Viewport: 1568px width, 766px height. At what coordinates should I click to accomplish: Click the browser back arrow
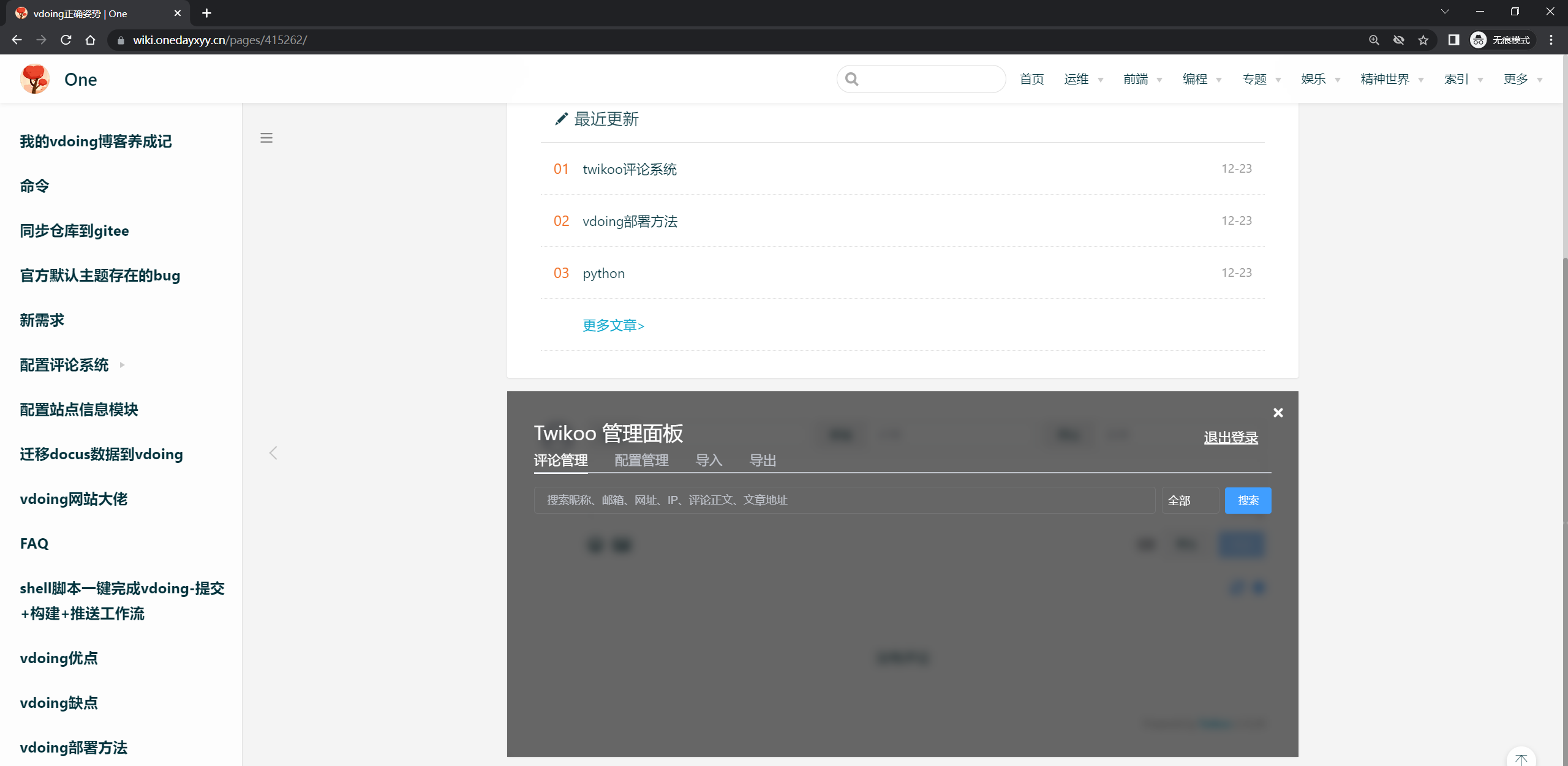coord(17,40)
